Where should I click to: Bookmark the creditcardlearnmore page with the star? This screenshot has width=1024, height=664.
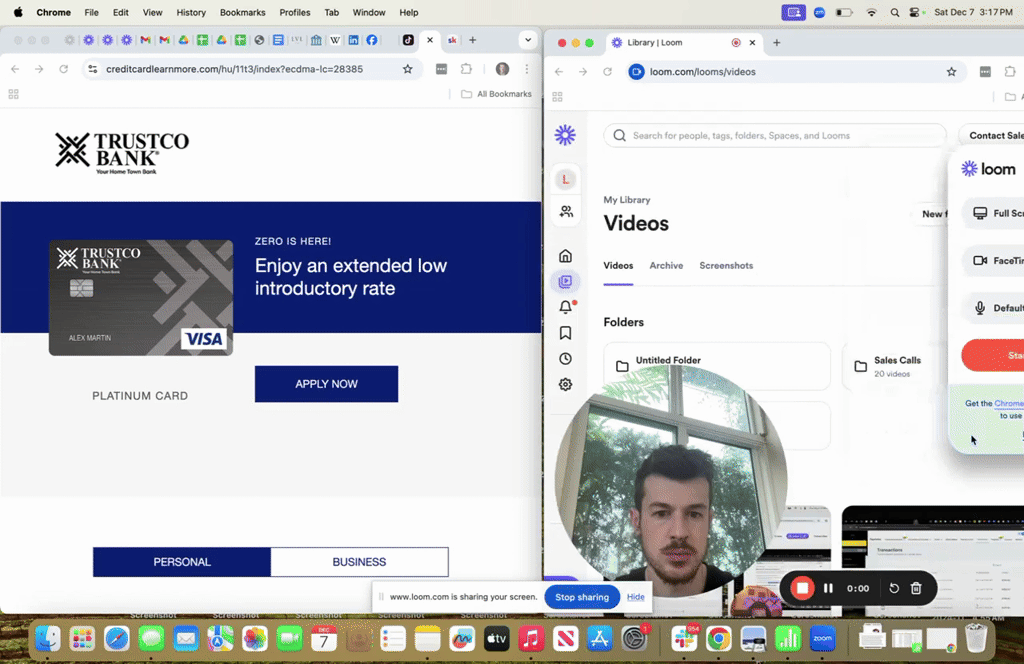[408, 69]
